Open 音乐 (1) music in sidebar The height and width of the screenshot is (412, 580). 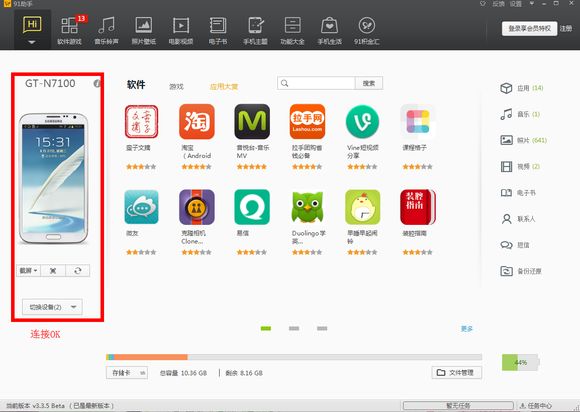(520, 114)
